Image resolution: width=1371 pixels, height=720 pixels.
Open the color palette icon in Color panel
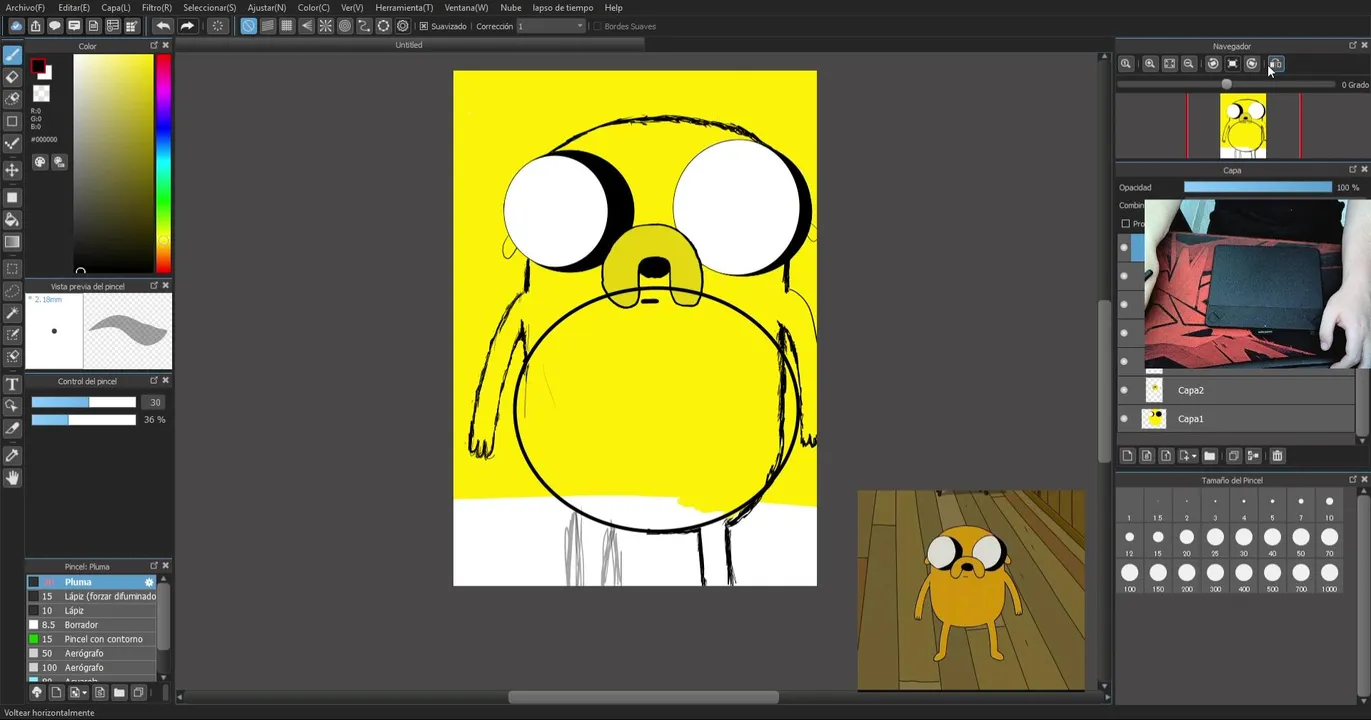click(x=40, y=162)
